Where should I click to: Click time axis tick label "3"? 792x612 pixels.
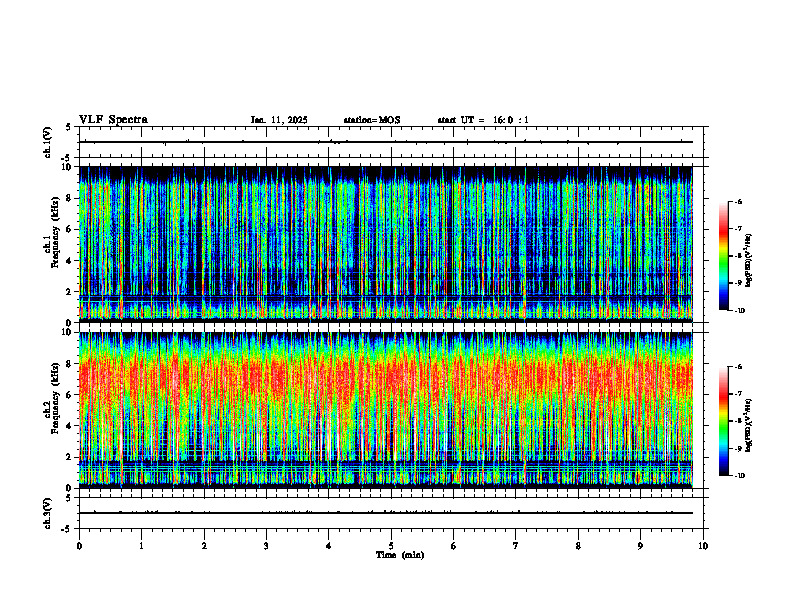(266, 546)
